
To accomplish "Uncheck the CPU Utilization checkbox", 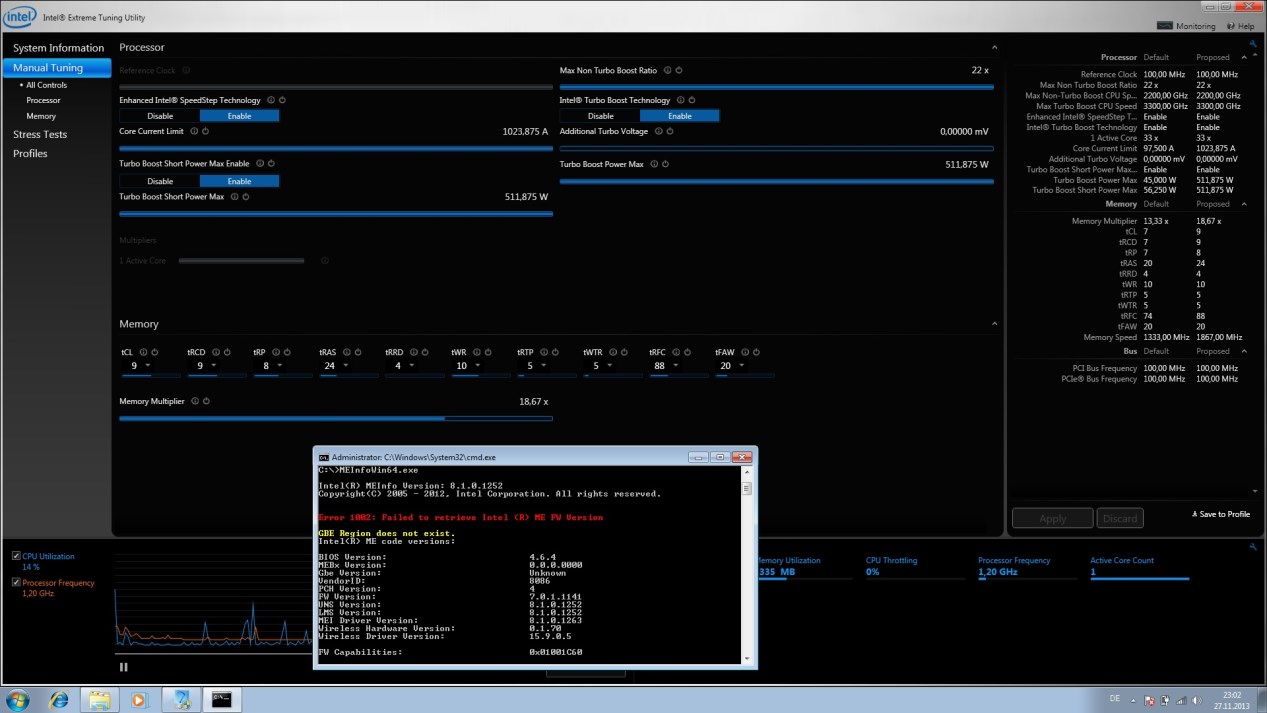I will coord(16,556).
